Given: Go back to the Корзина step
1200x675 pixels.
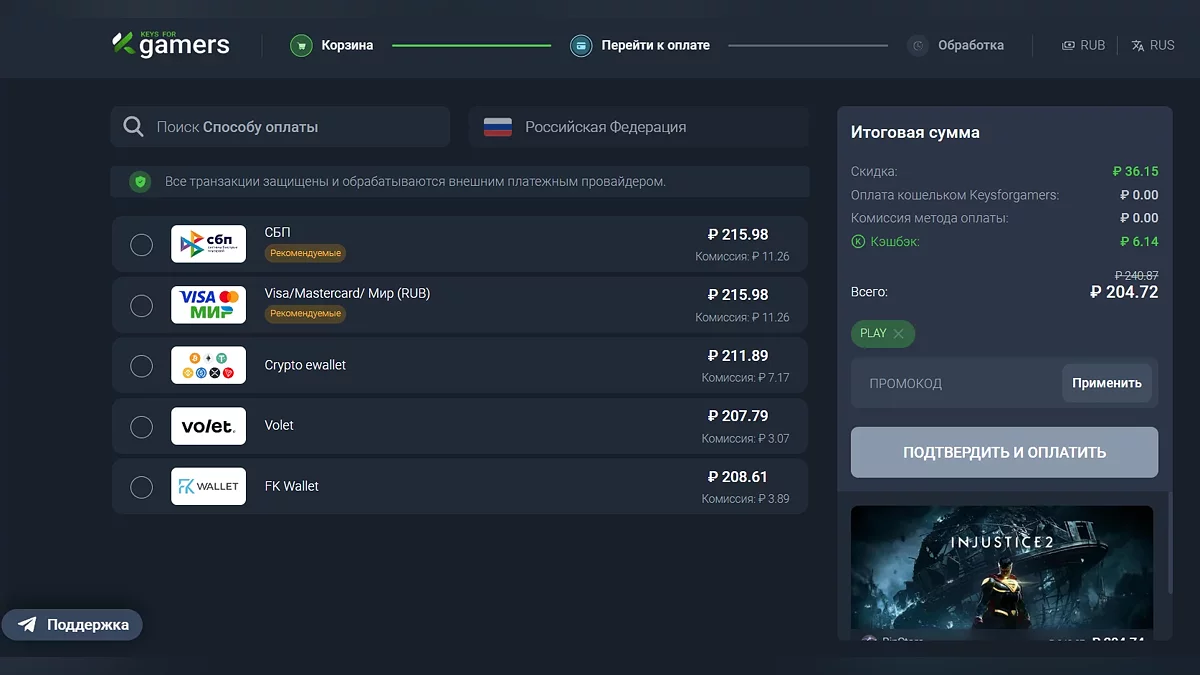Looking at the screenshot, I should tap(347, 45).
